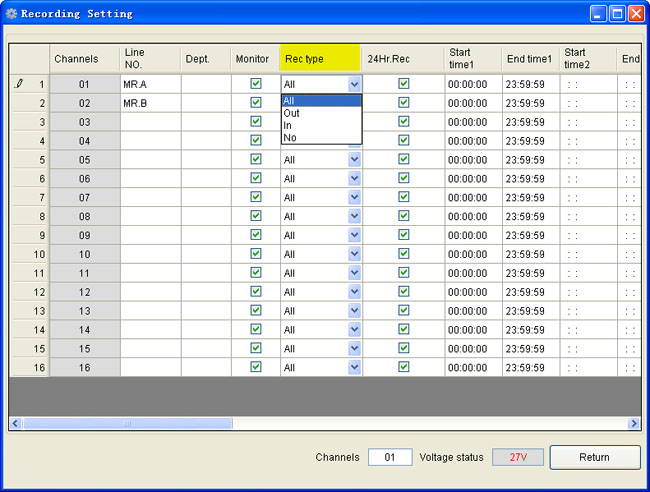The height and width of the screenshot is (492, 650).
Task: Click the pencil edit icon in row 1
Action: (19, 84)
